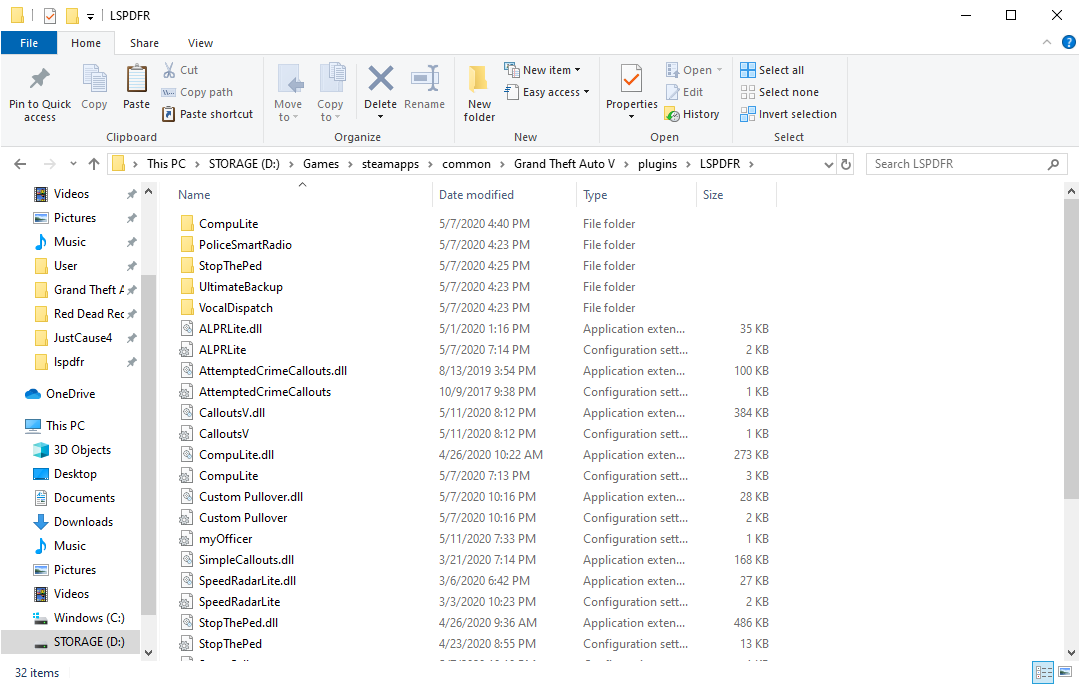Click the Edit ribbon command
Viewport: 1079px width, 684px height.
pos(685,92)
